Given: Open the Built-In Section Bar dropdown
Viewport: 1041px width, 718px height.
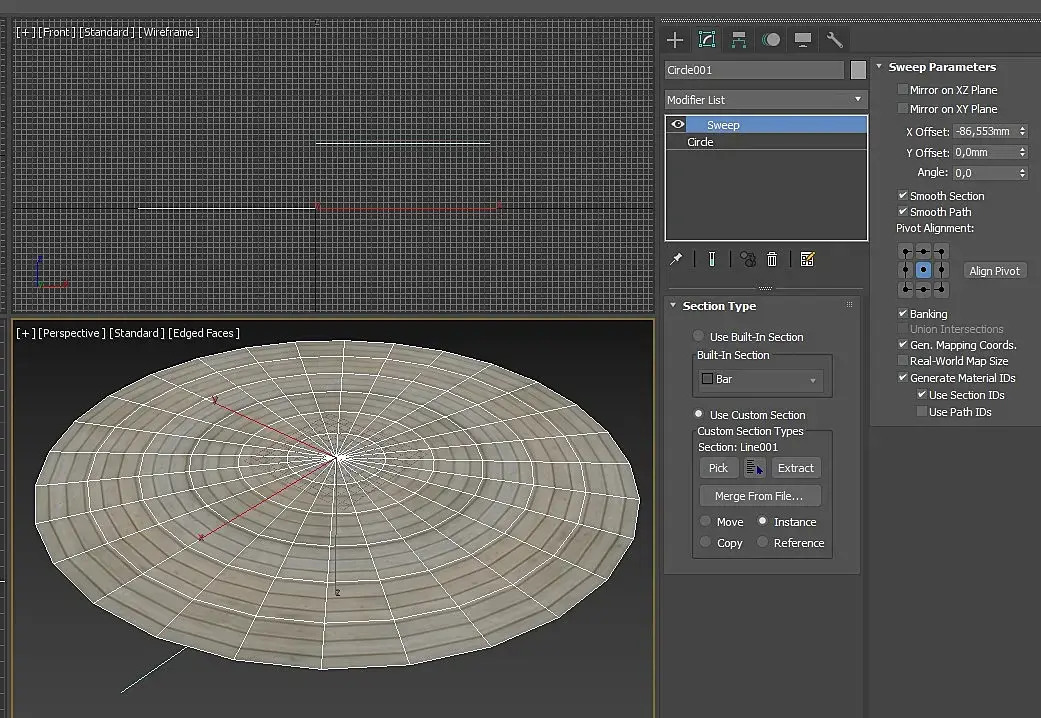Looking at the screenshot, I should (x=762, y=380).
